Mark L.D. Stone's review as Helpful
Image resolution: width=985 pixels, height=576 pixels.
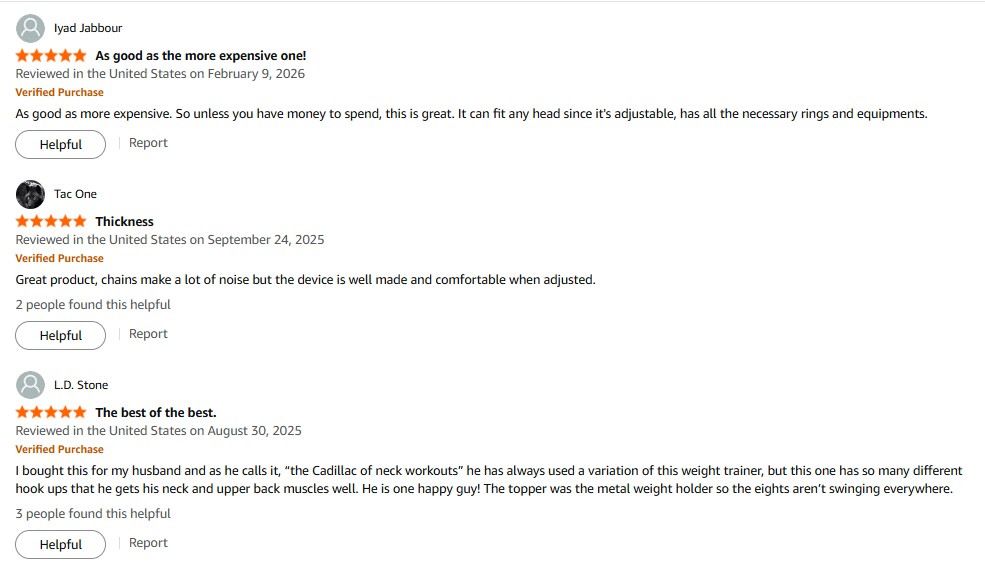tap(60, 544)
